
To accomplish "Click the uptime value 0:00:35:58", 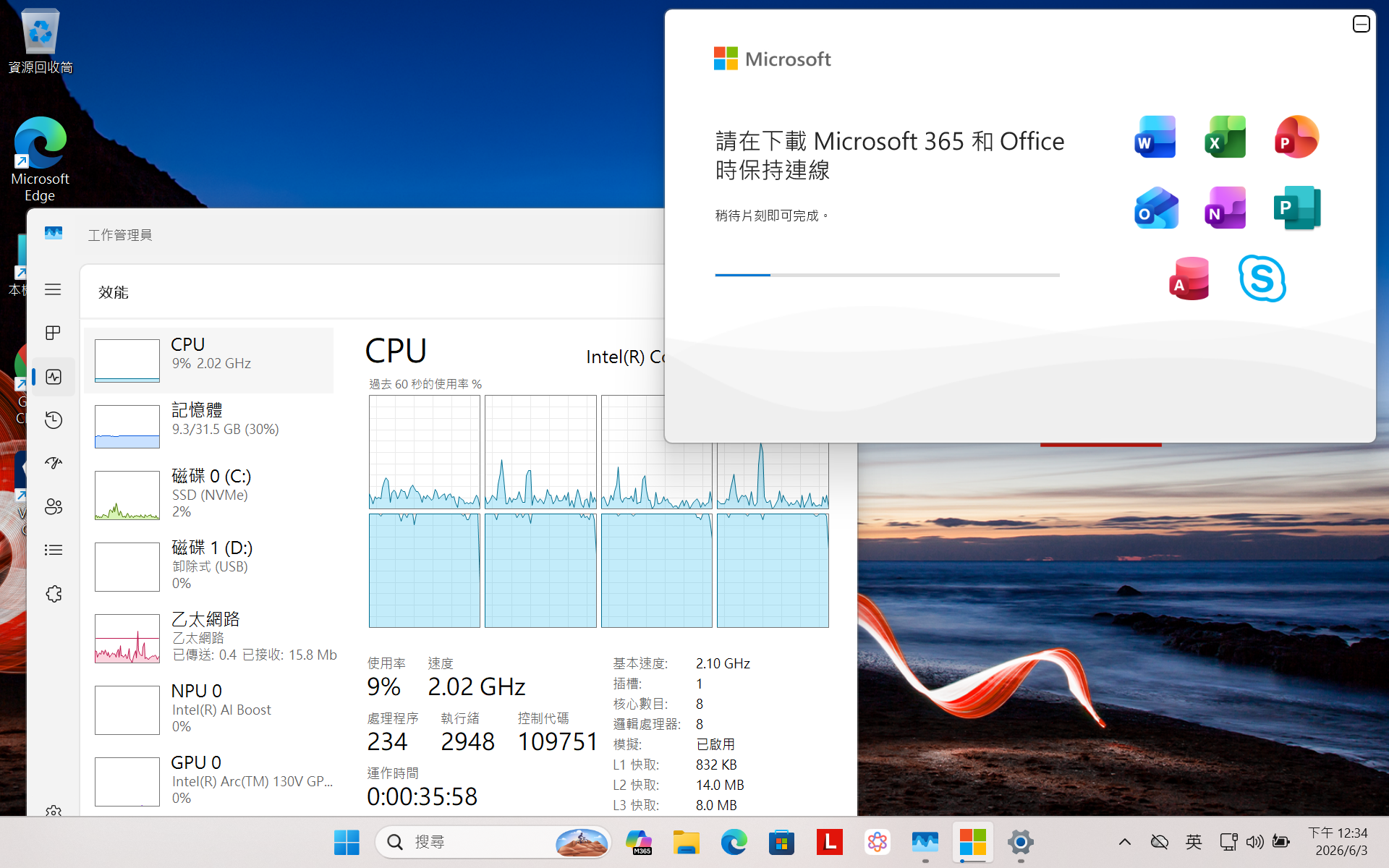I will pos(422,796).
